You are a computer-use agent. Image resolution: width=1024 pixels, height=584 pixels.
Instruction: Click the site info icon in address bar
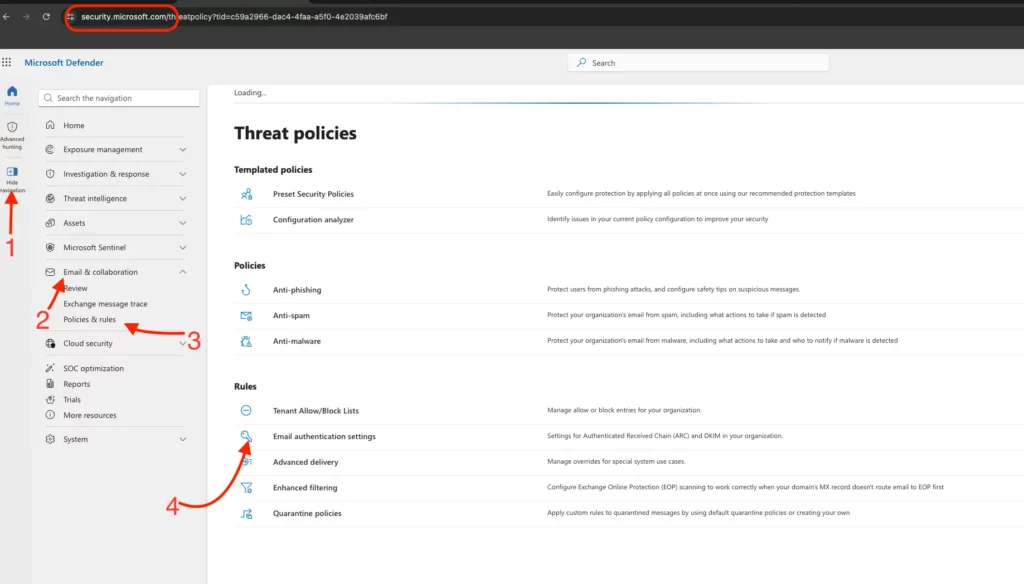point(71,16)
